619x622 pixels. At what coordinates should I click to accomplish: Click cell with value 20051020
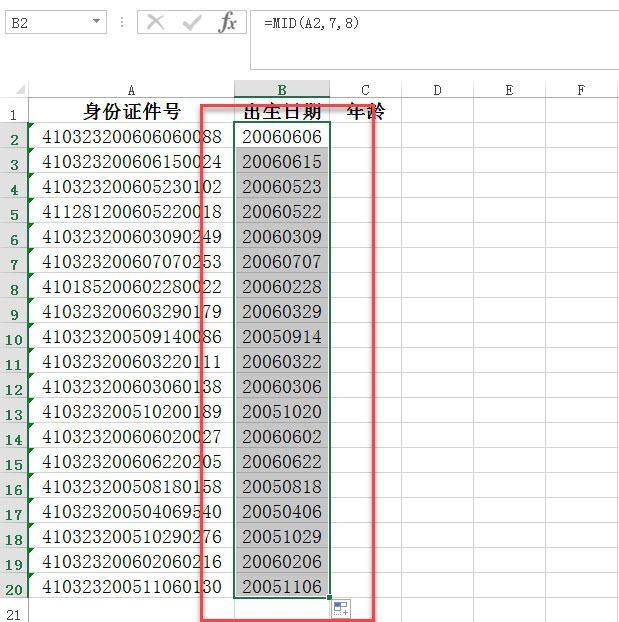click(282, 411)
